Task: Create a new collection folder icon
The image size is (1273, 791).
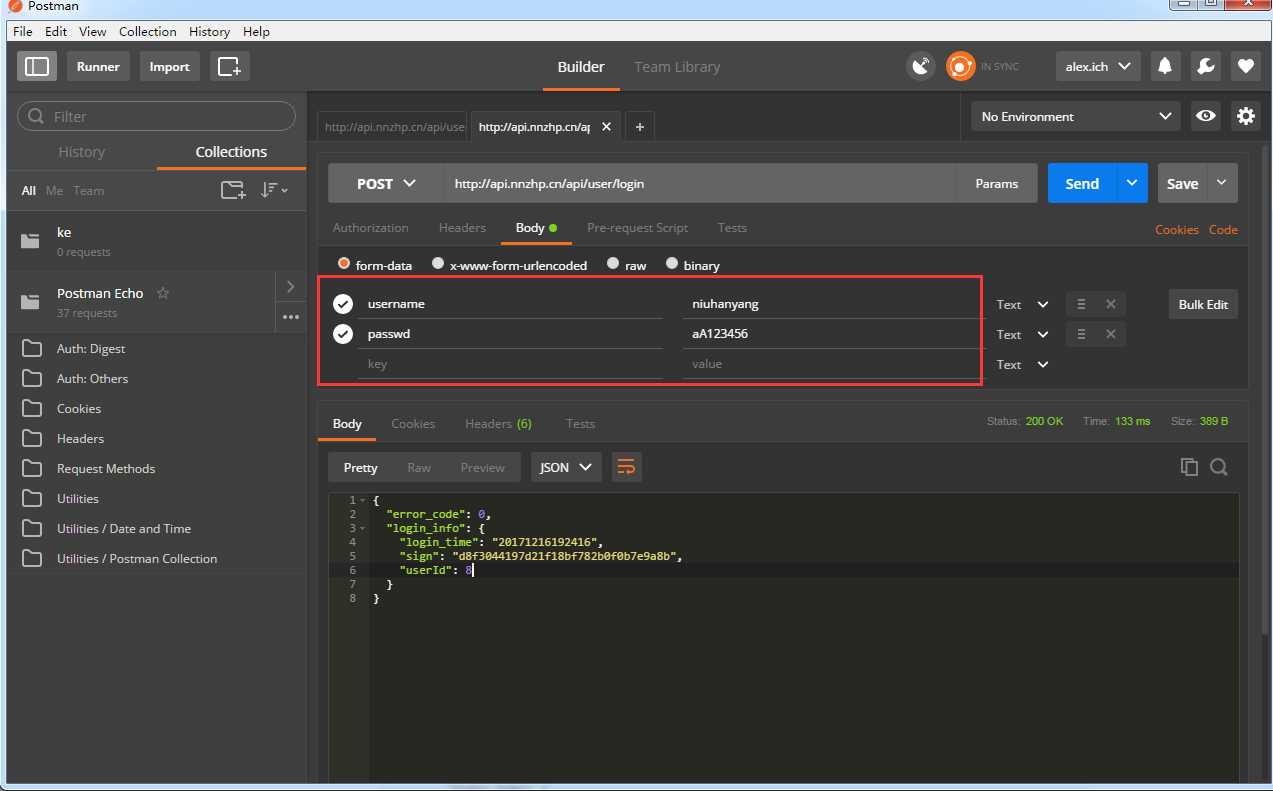Action: coord(232,190)
